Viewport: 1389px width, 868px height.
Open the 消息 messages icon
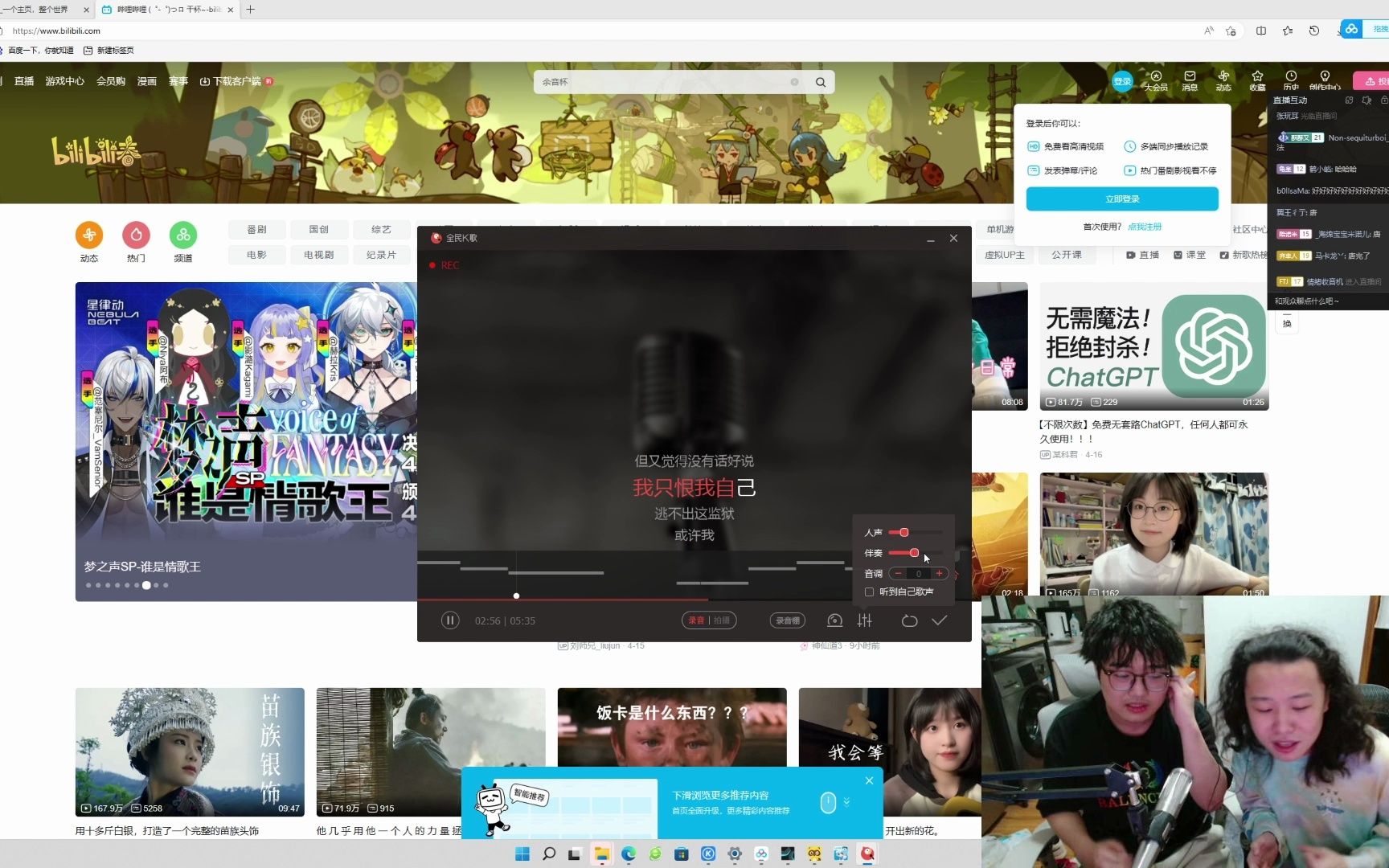pyautogui.click(x=1190, y=80)
